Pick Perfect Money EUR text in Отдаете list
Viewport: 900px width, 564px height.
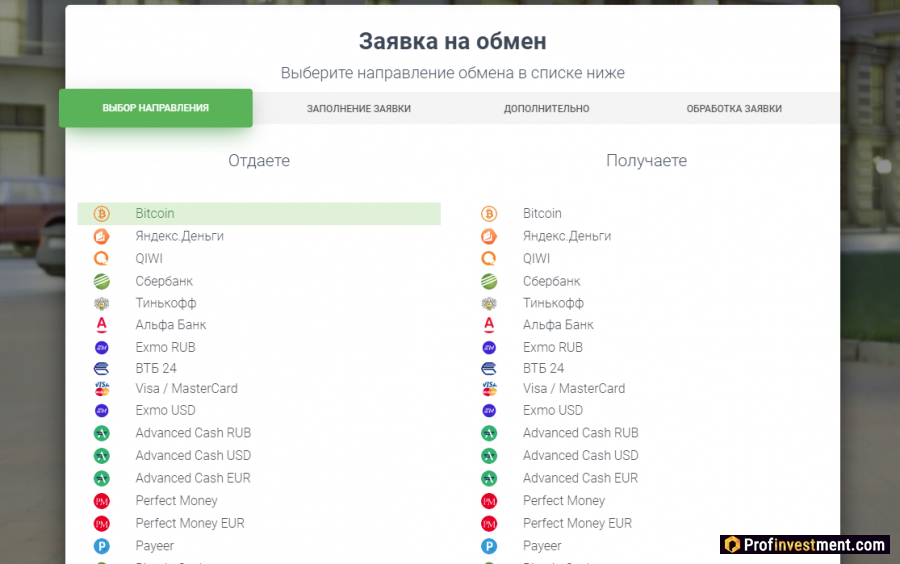[190, 523]
